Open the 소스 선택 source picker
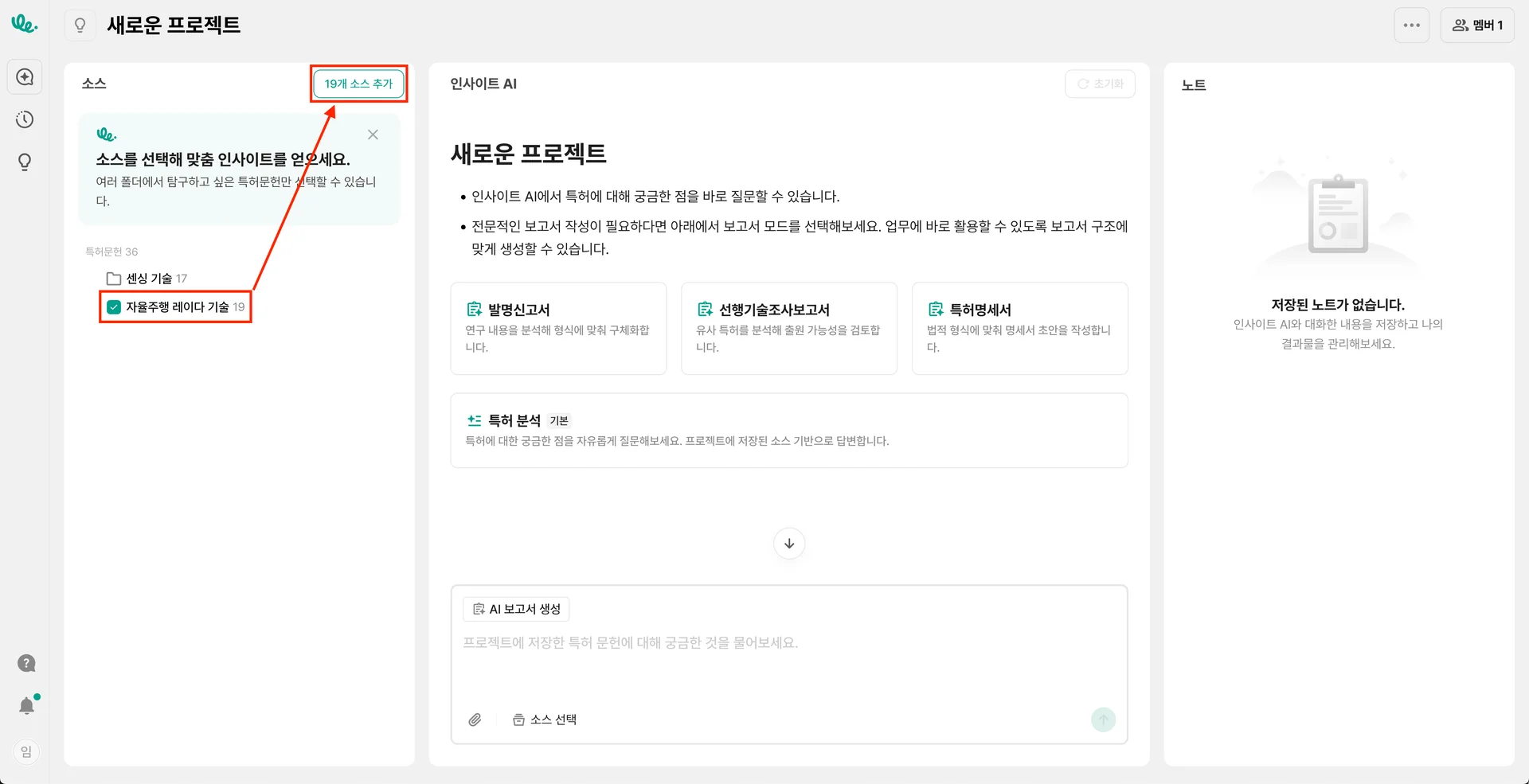Viewport: 1529px width, 784px height. tap(546, 720)
